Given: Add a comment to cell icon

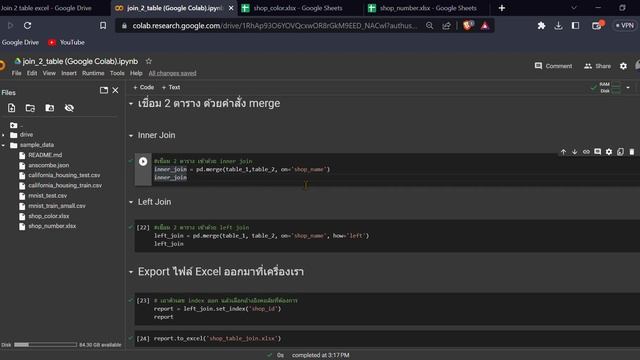Looking at the screenshot, I should point(598,152).
